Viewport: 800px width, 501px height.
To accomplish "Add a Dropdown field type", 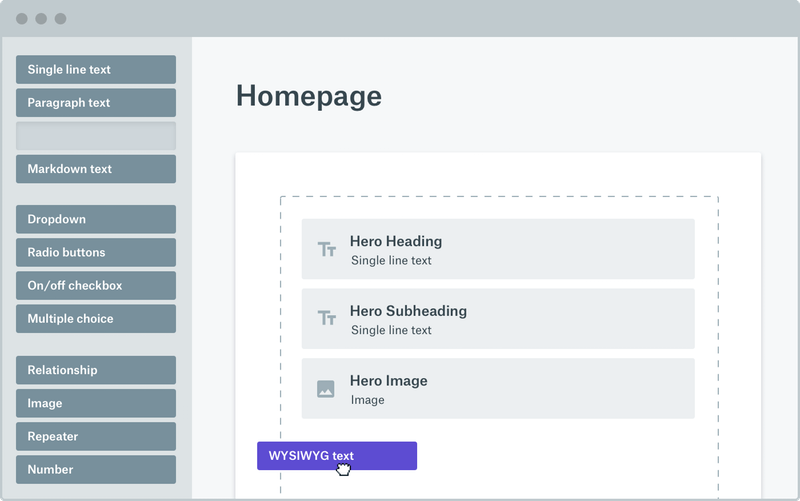I will (96, 219).
